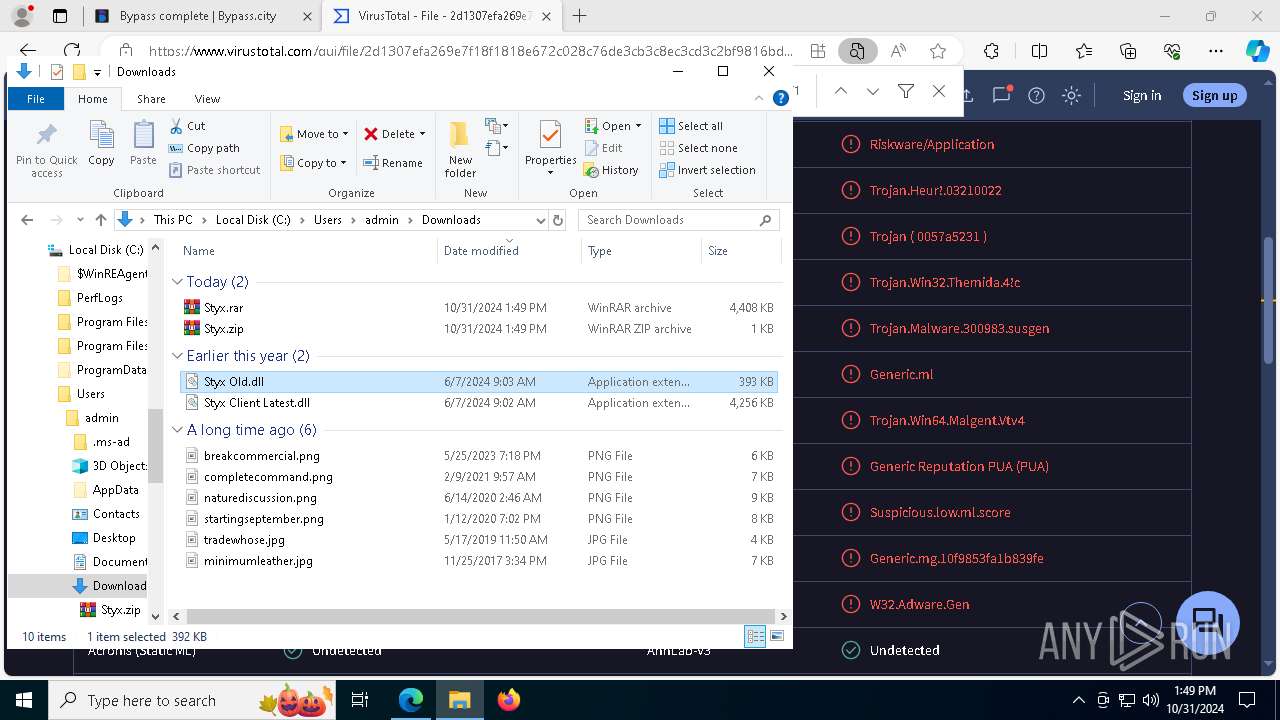Click Copy path in the ribbon
1280x720 pixels.
(204, 148)
